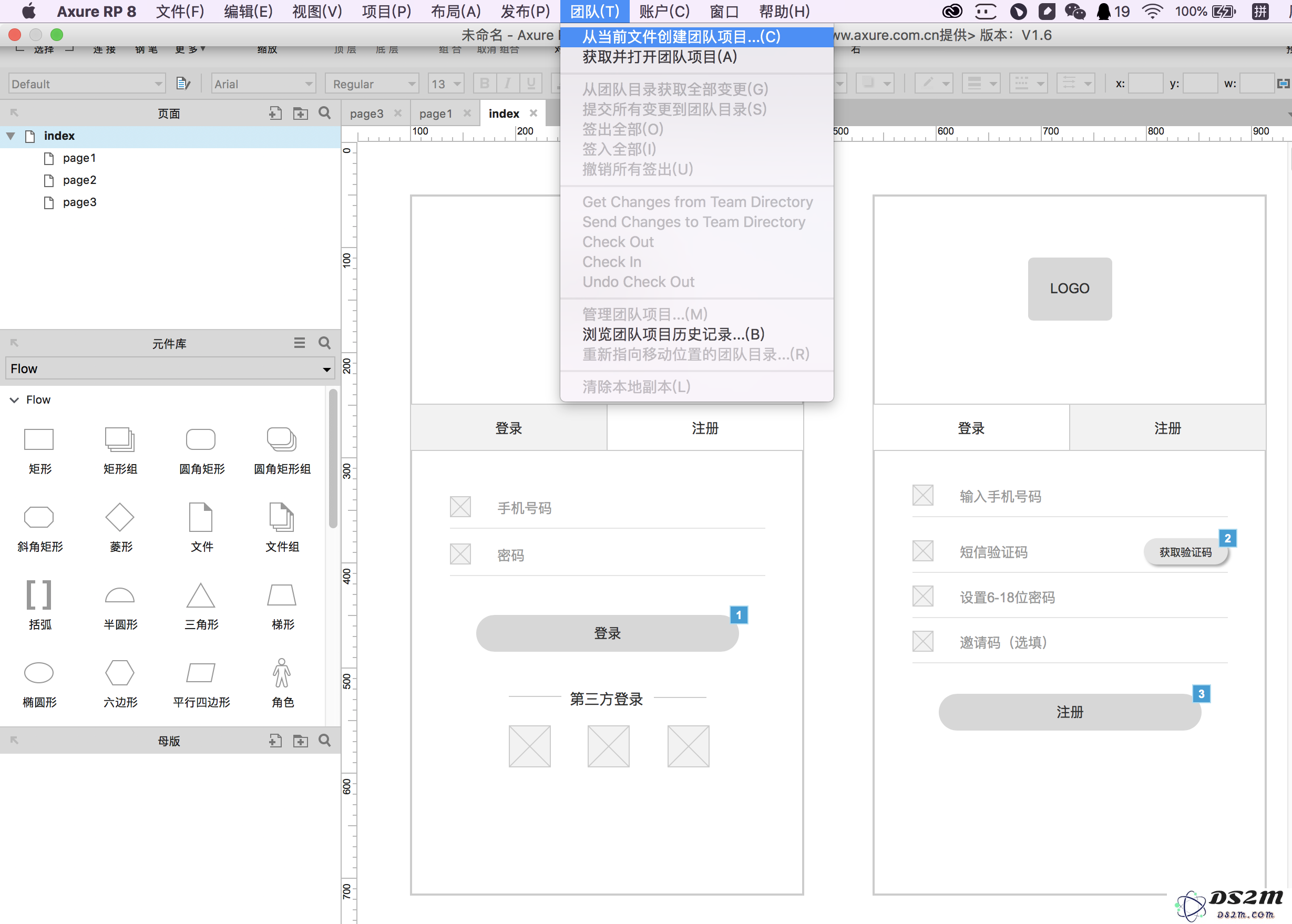Image resolution: width=1292 pixels, height=924 pixels.
Task: Open the widget library options menu icon
Action: [299, 343]
